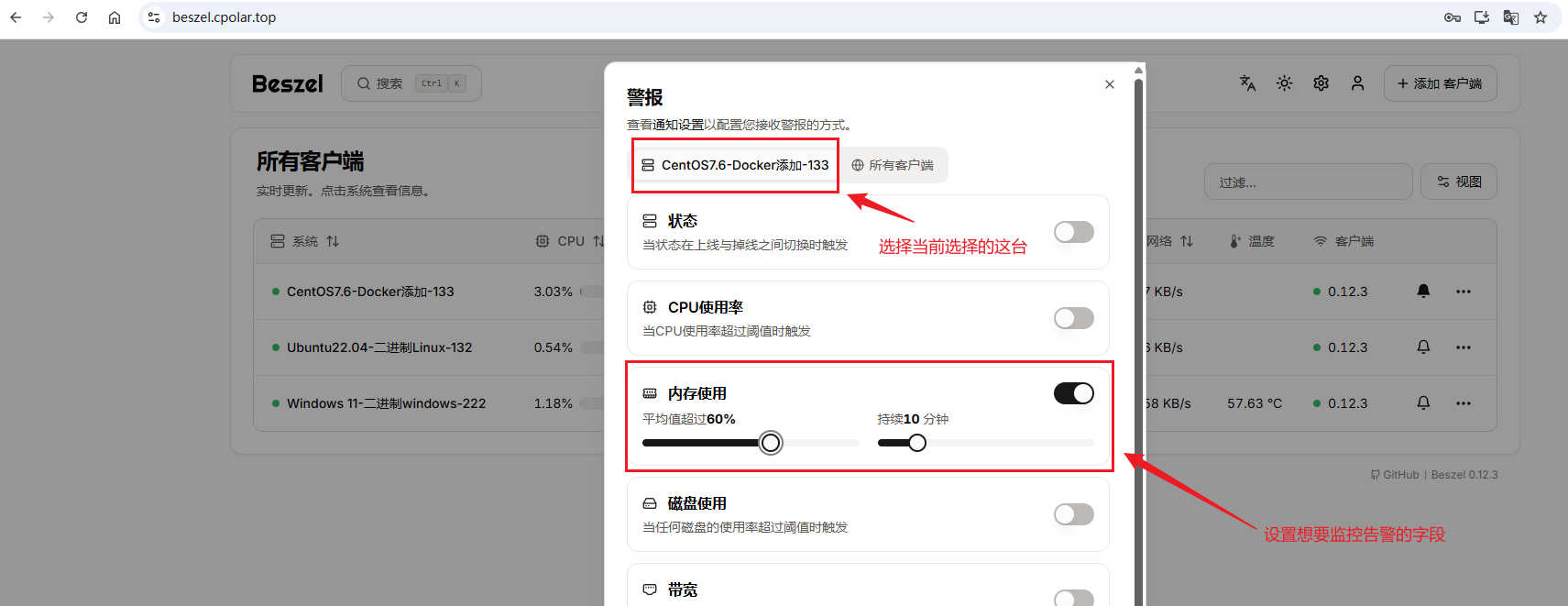The height and width of the screenshot is (606, 1568).
Task: Open the 通知设置 link
Action: point(678,125)
